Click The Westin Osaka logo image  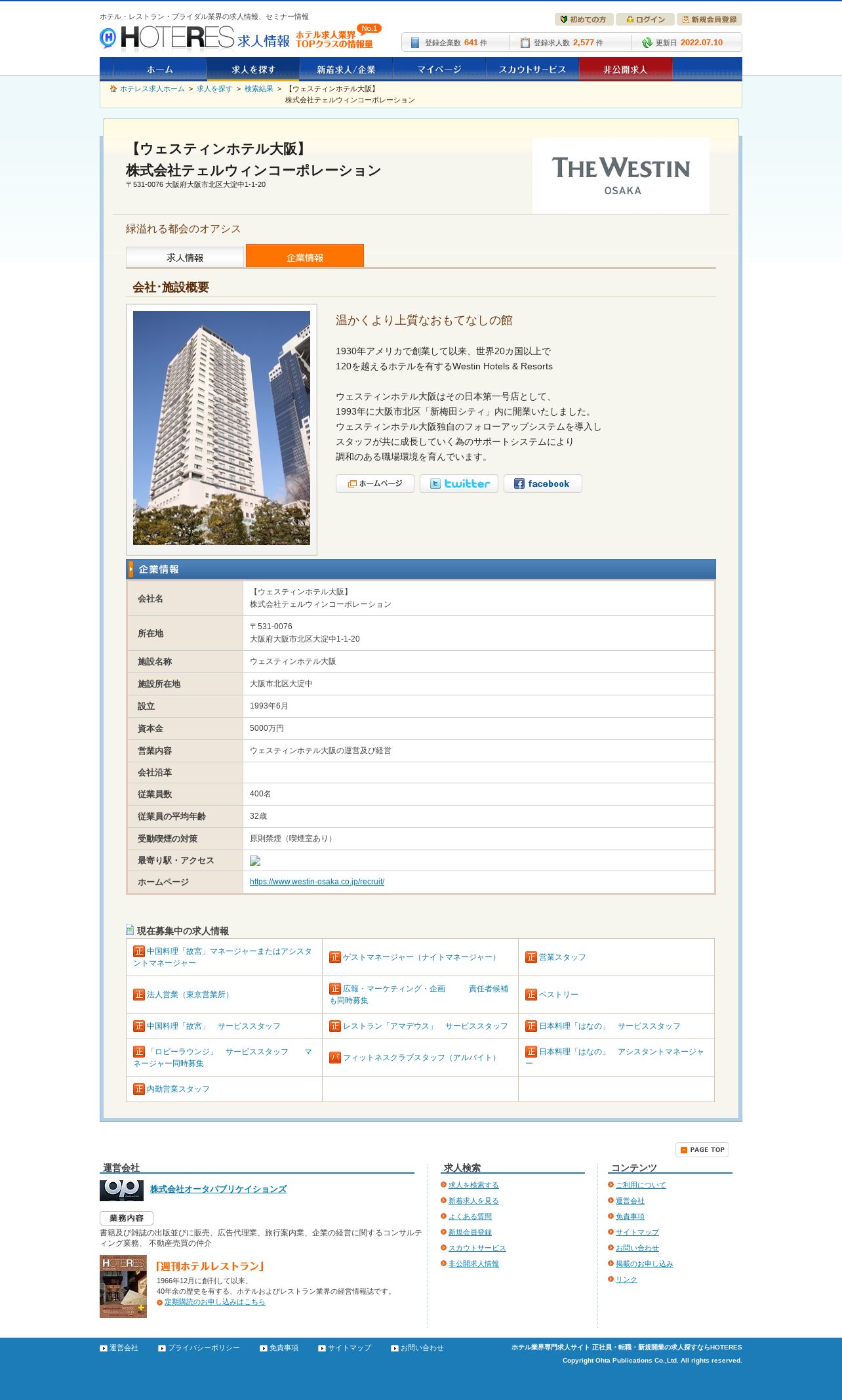tap(621, 175)
